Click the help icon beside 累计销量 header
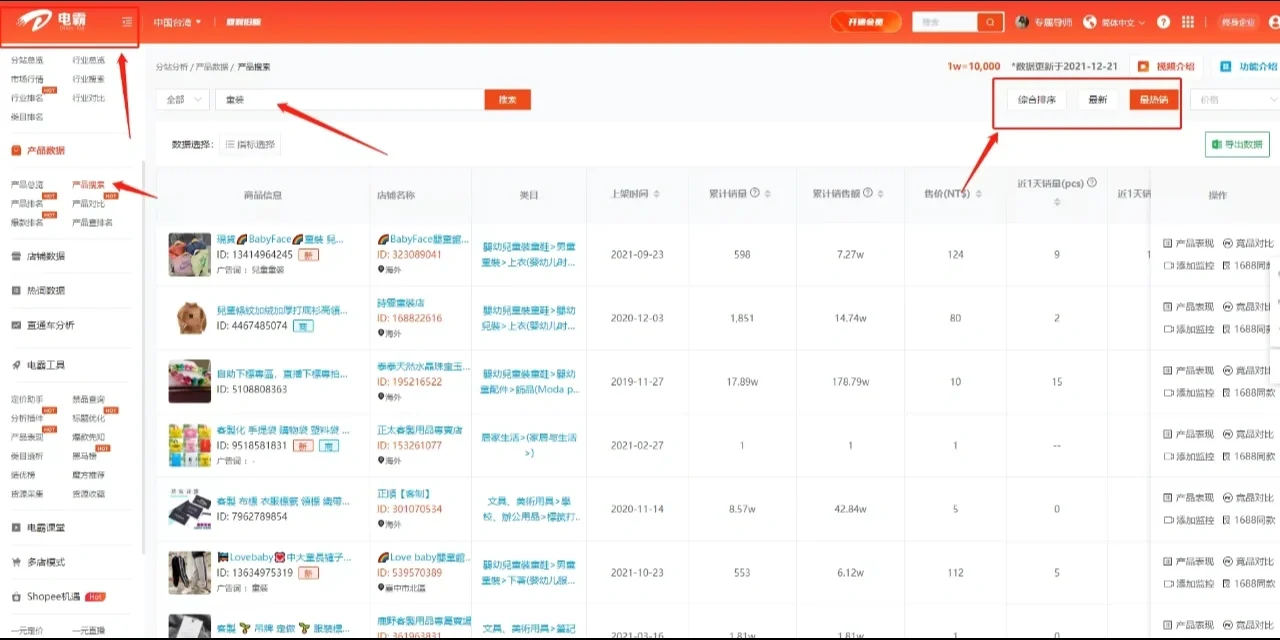 [x=755, y=193]
